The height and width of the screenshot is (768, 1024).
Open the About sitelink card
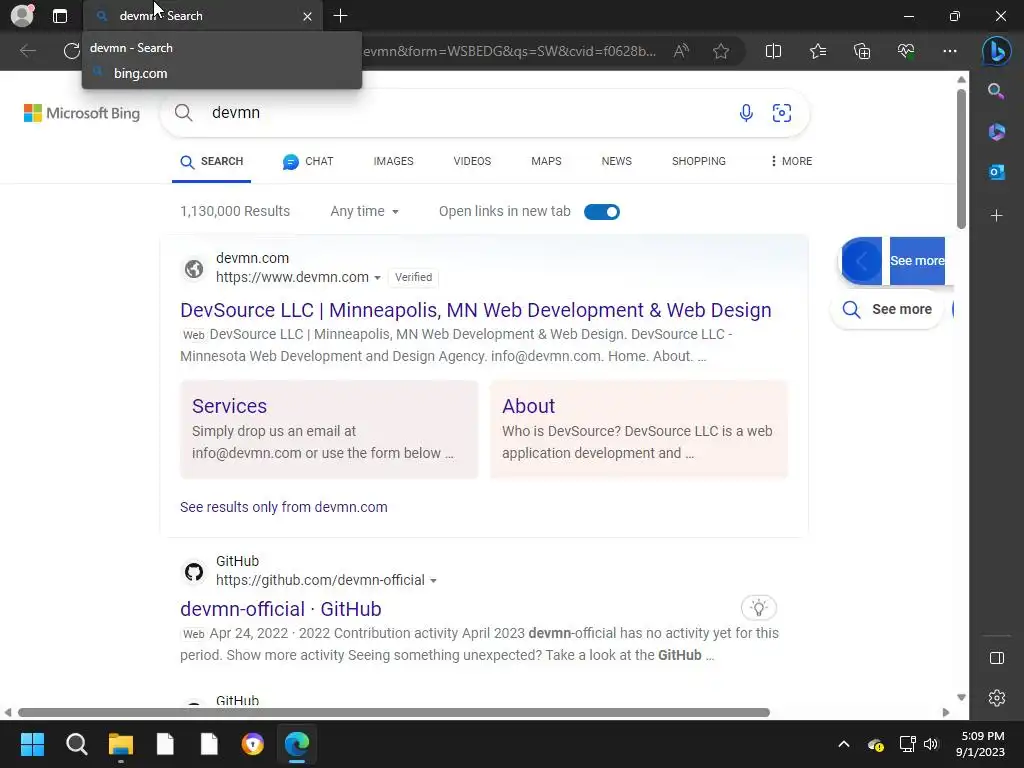click(x=639, y=429)
